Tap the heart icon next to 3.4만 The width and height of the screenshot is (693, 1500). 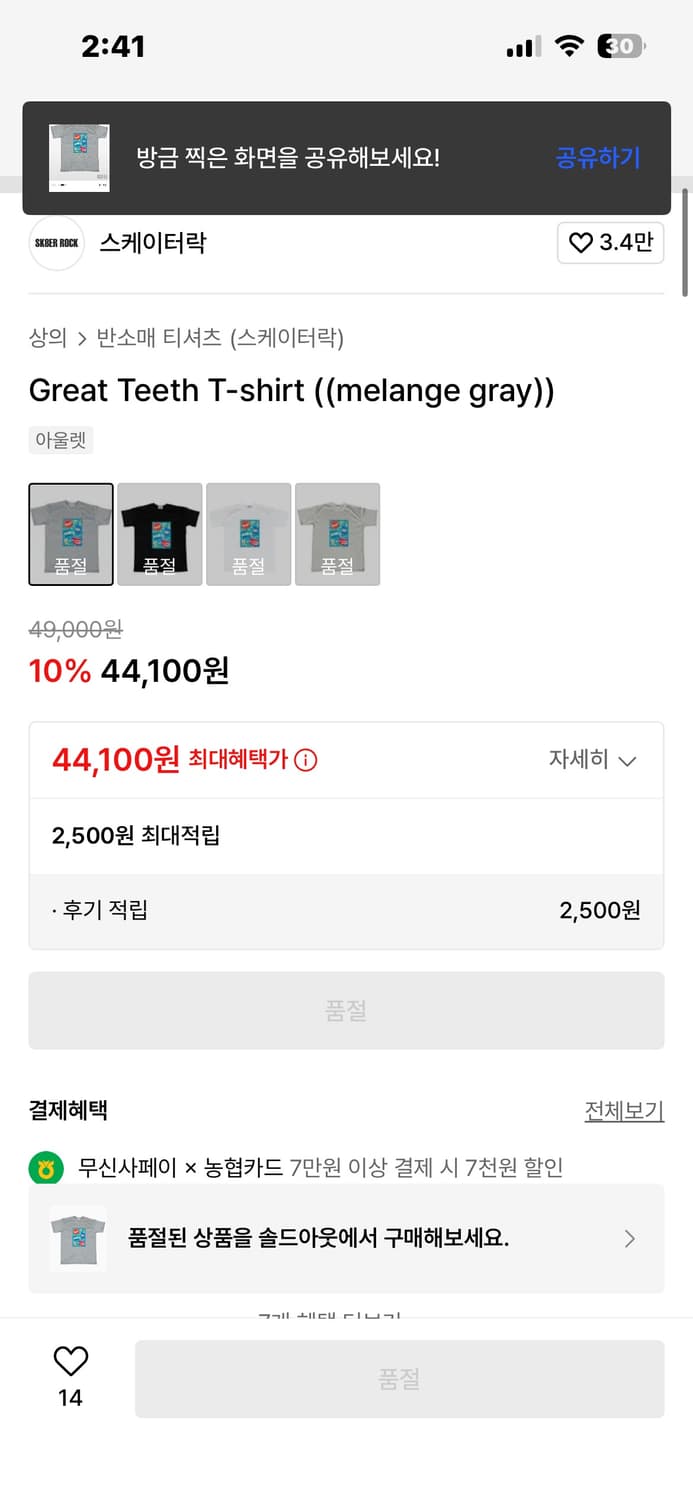click(583, 243)
